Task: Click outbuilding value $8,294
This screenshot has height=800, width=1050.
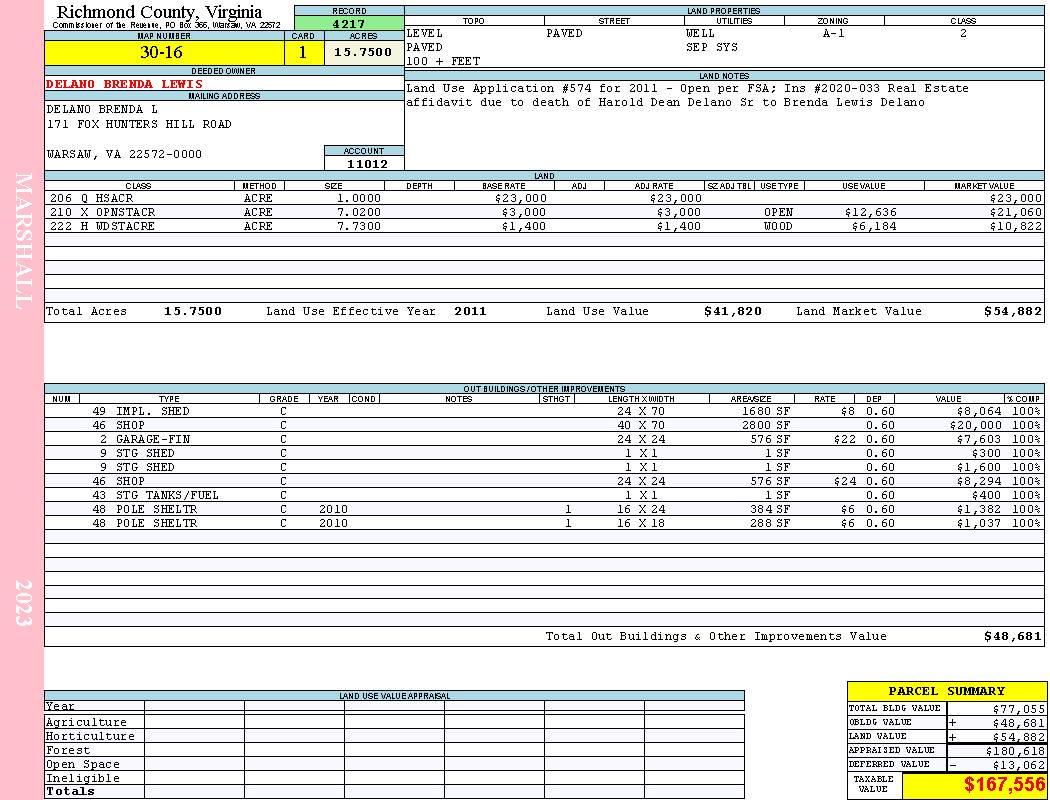Action: click(x=979, y=481)
